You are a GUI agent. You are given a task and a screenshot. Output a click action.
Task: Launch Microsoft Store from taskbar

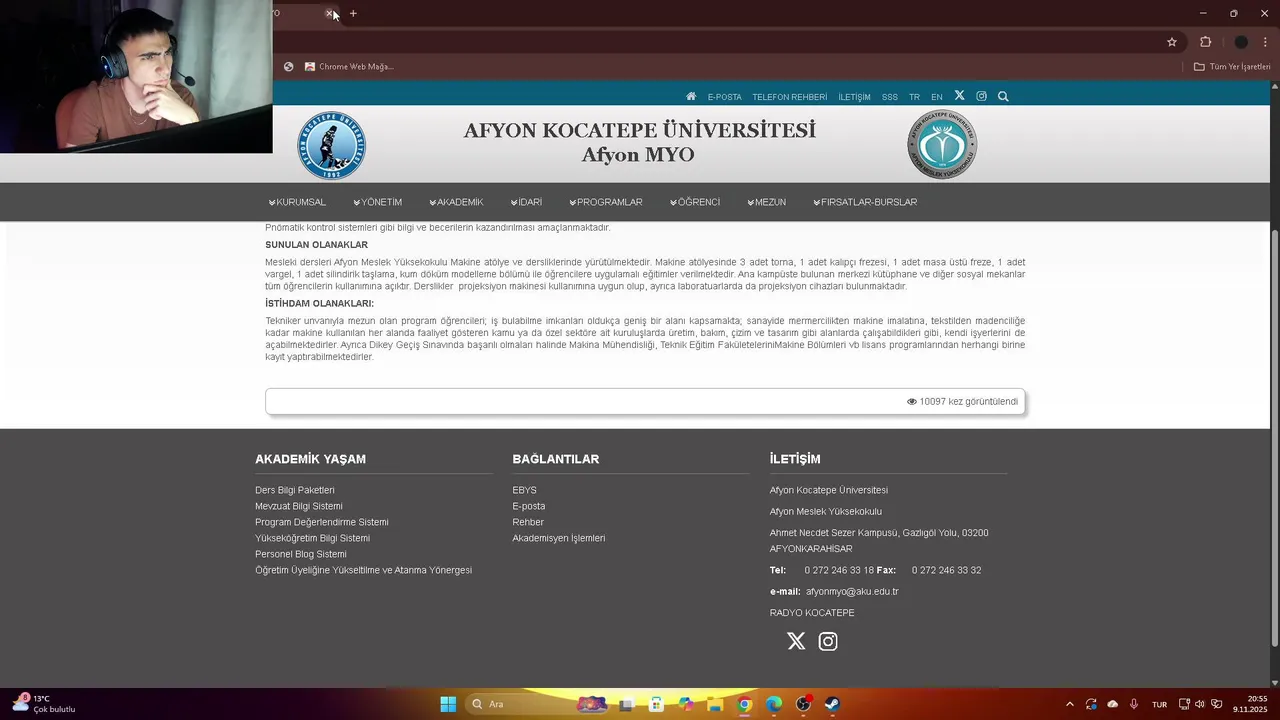(x=656, y=704)
